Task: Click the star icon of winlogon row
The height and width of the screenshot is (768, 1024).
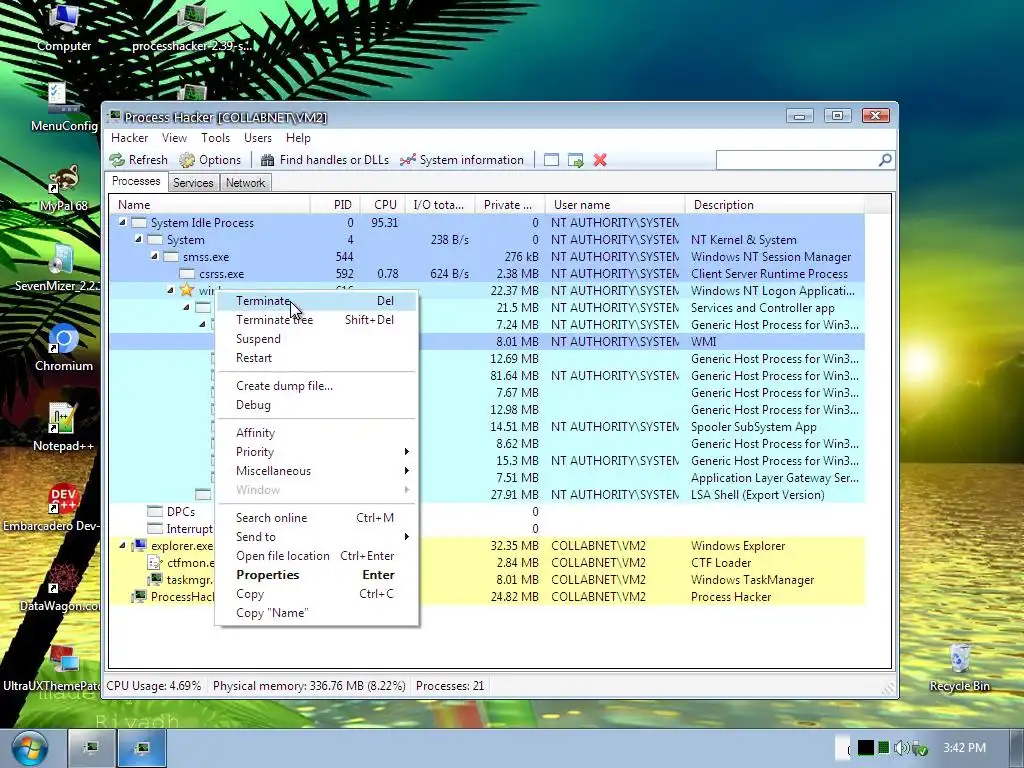Action: [187, 290]
